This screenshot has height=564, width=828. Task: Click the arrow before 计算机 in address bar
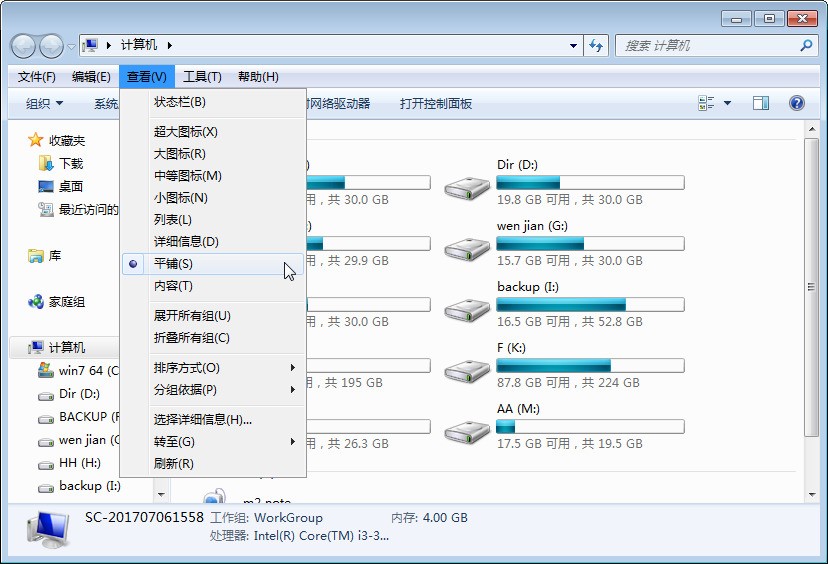(x=109, y=45)
